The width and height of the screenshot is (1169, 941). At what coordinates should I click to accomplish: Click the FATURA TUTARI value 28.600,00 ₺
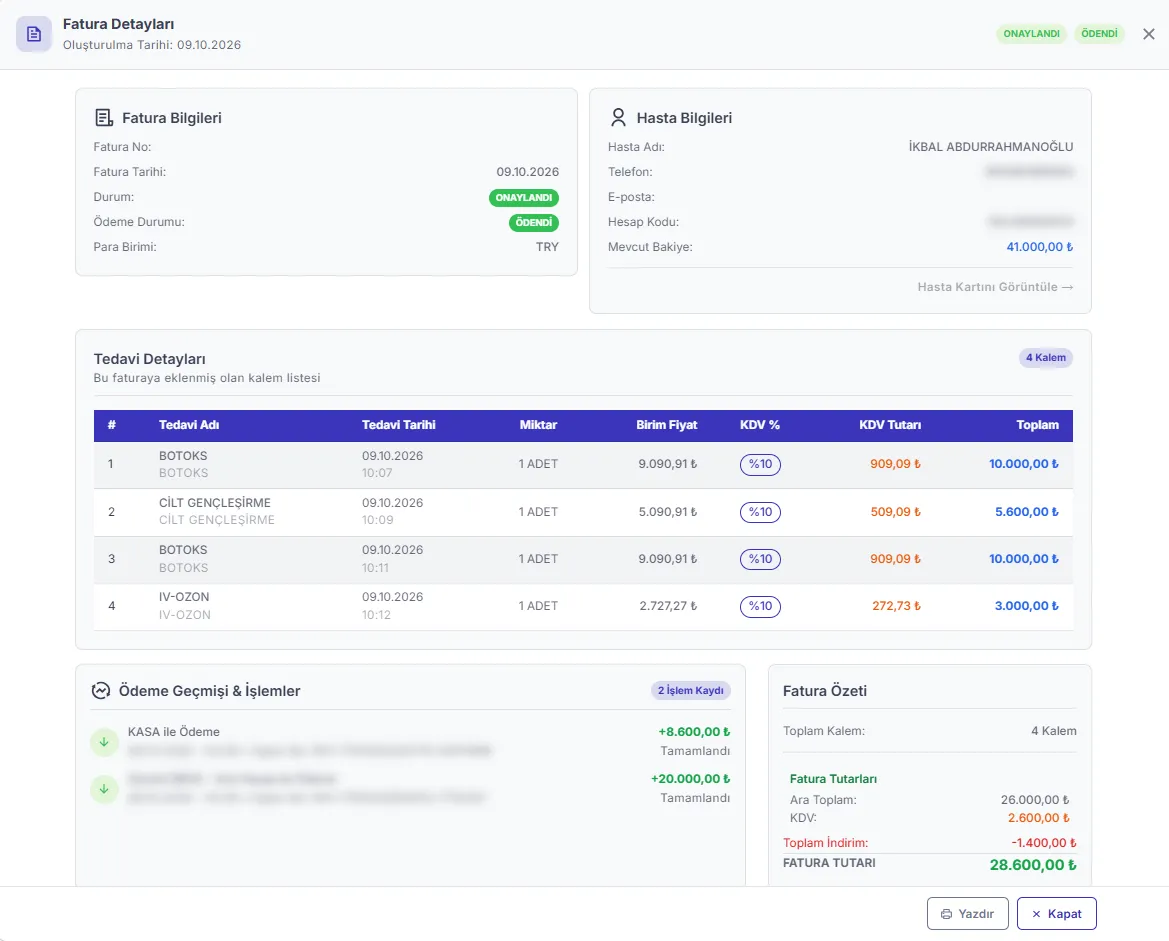click(x=1033, y=865)
